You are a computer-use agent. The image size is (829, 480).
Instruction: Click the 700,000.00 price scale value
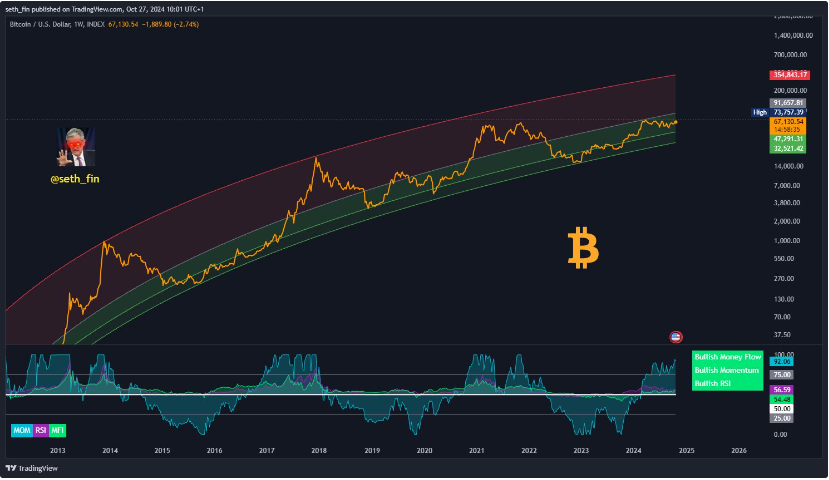click(x=791, y=54)
